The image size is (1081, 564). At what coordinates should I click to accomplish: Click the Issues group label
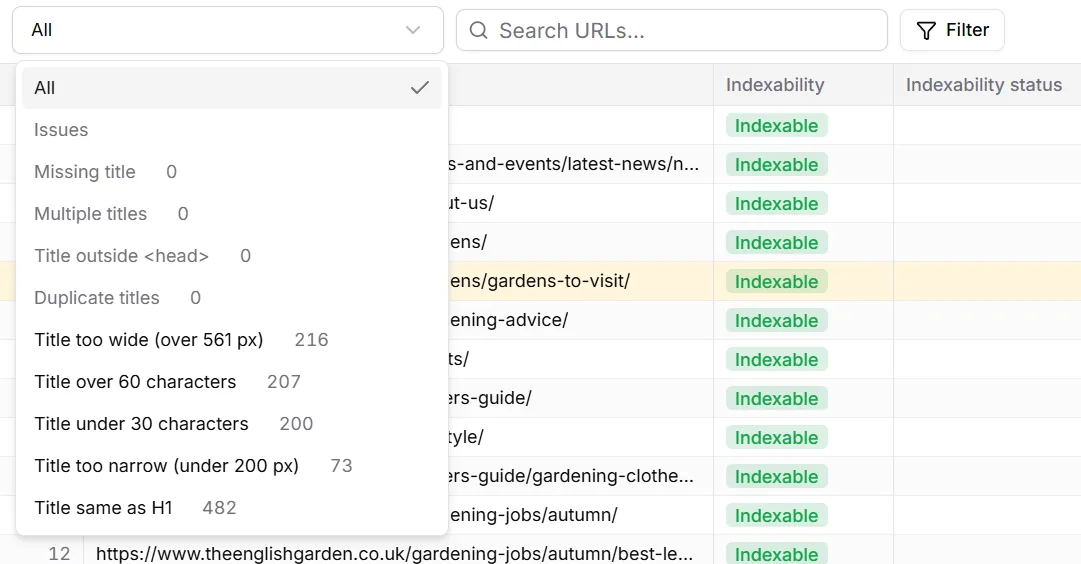click(x=61, y=130)
